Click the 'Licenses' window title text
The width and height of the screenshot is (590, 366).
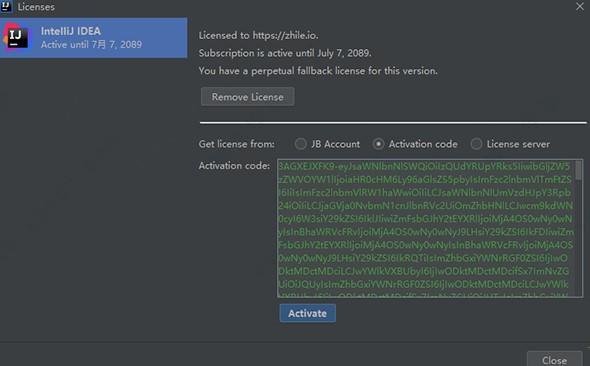(x=36, y=7)
